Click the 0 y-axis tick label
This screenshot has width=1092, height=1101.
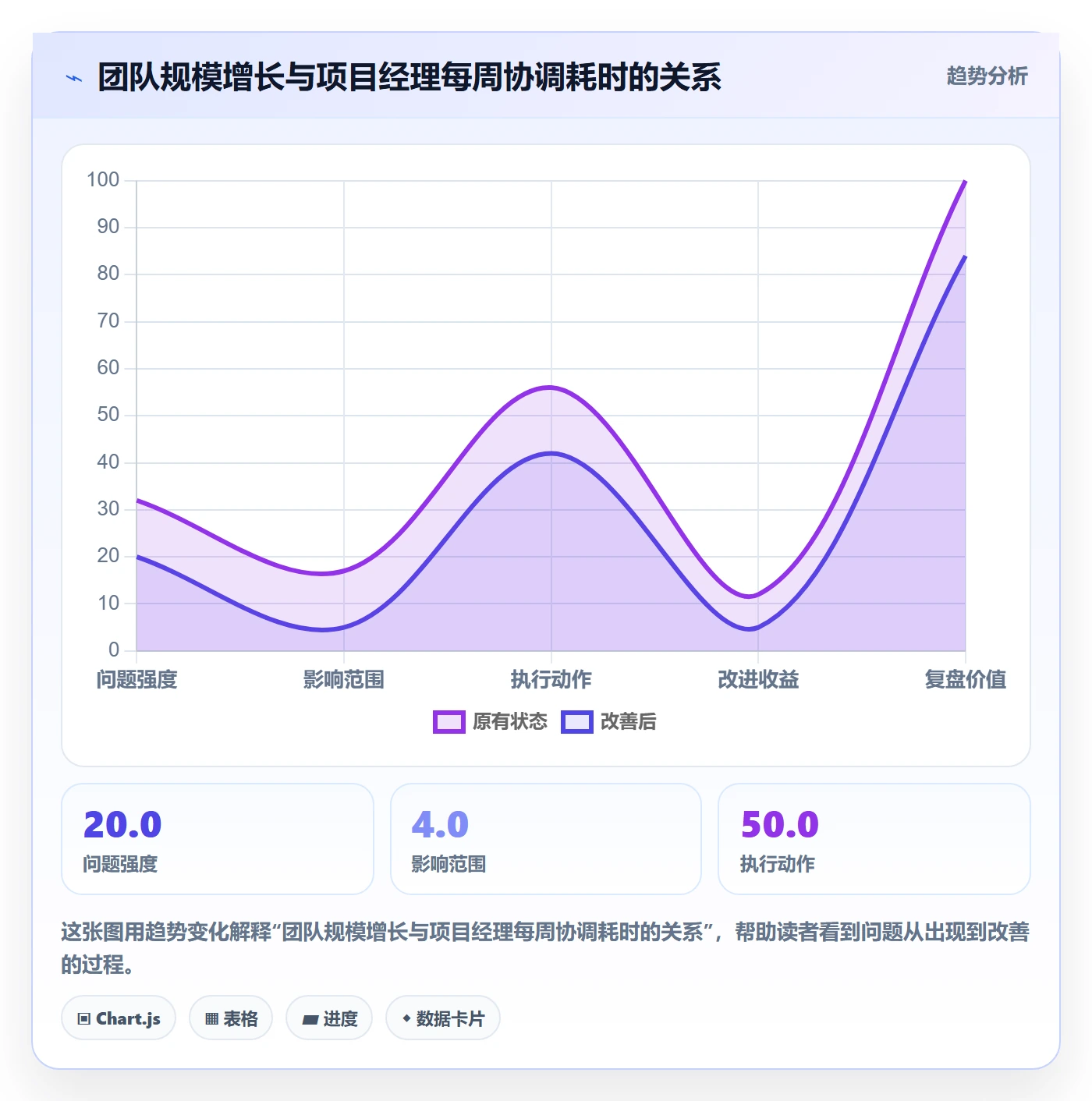(114, 650)
